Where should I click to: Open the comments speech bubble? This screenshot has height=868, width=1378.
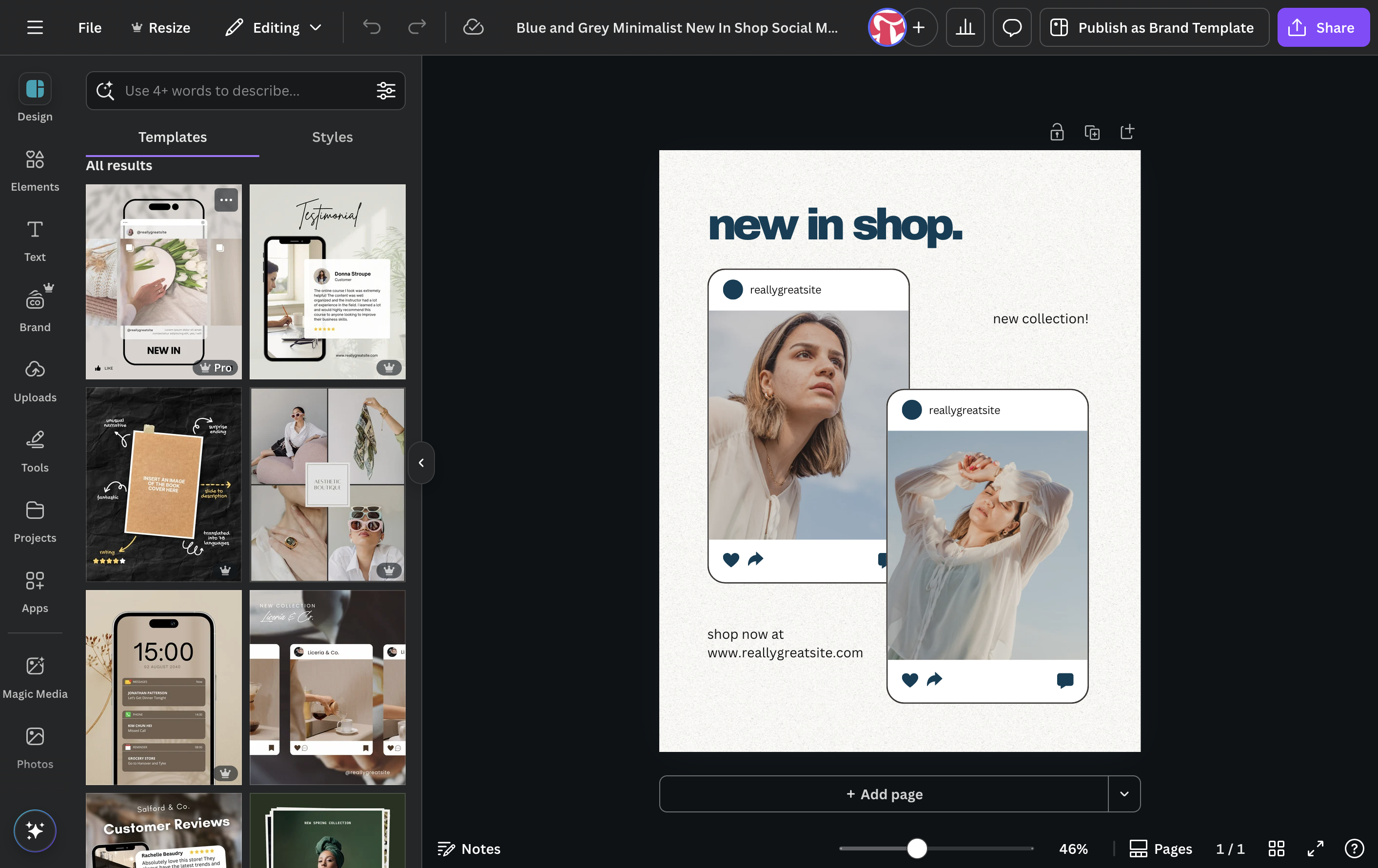point(1012,27)
